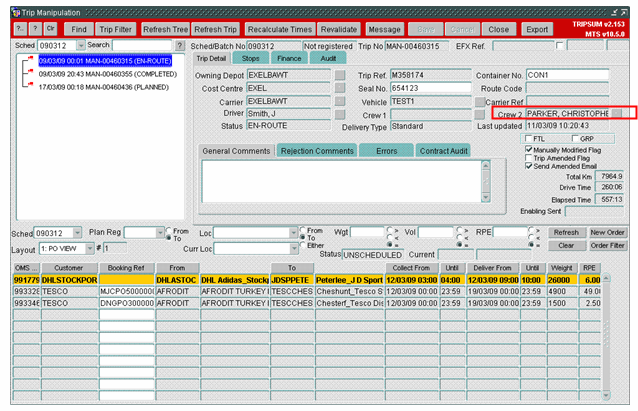Viewport: 638px width, 411px height.
Task: Expand the Loc dropdown list
Action: 293,233
